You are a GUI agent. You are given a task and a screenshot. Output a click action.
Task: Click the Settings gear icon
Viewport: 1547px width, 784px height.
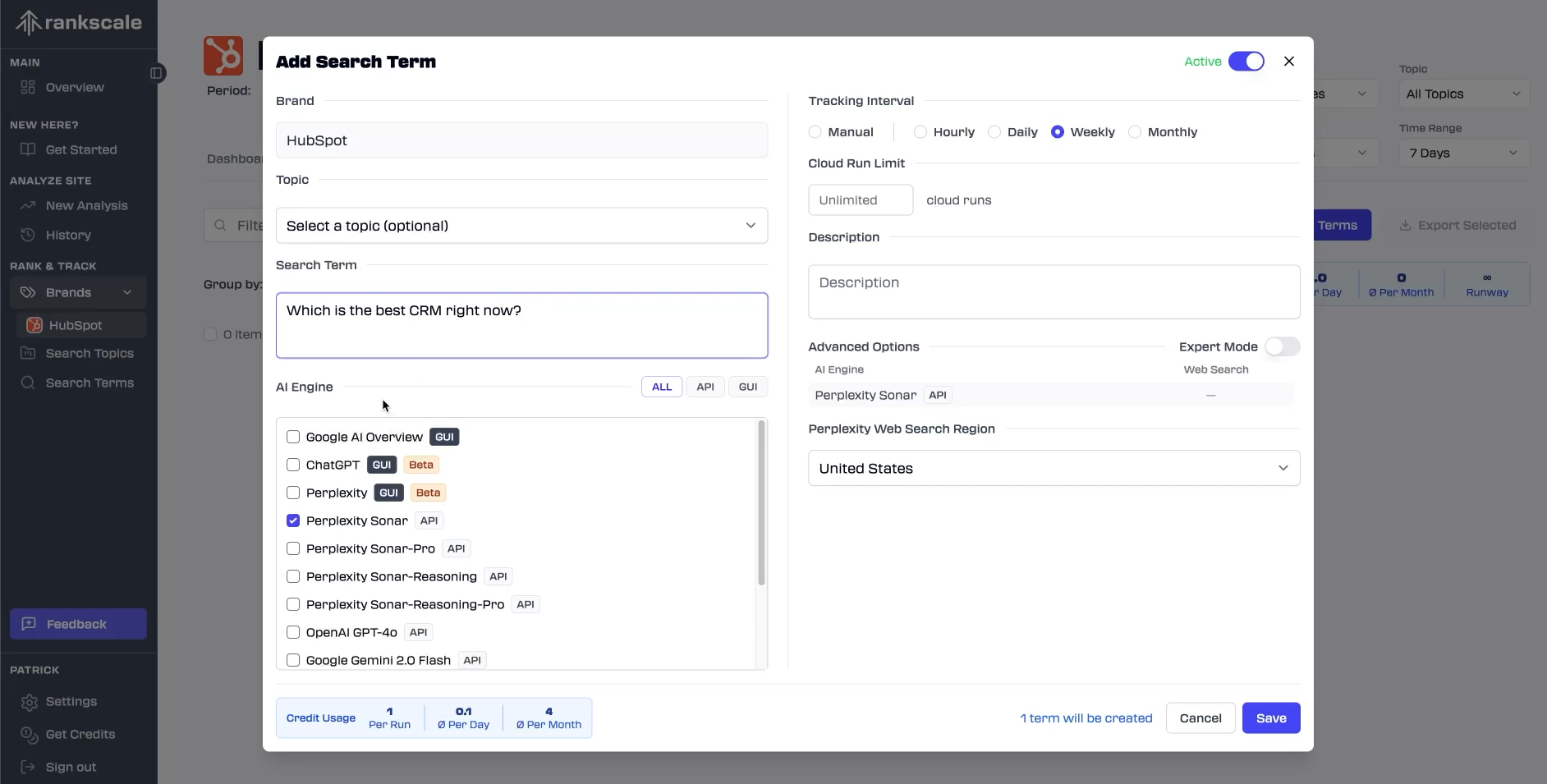click(30, 702)
